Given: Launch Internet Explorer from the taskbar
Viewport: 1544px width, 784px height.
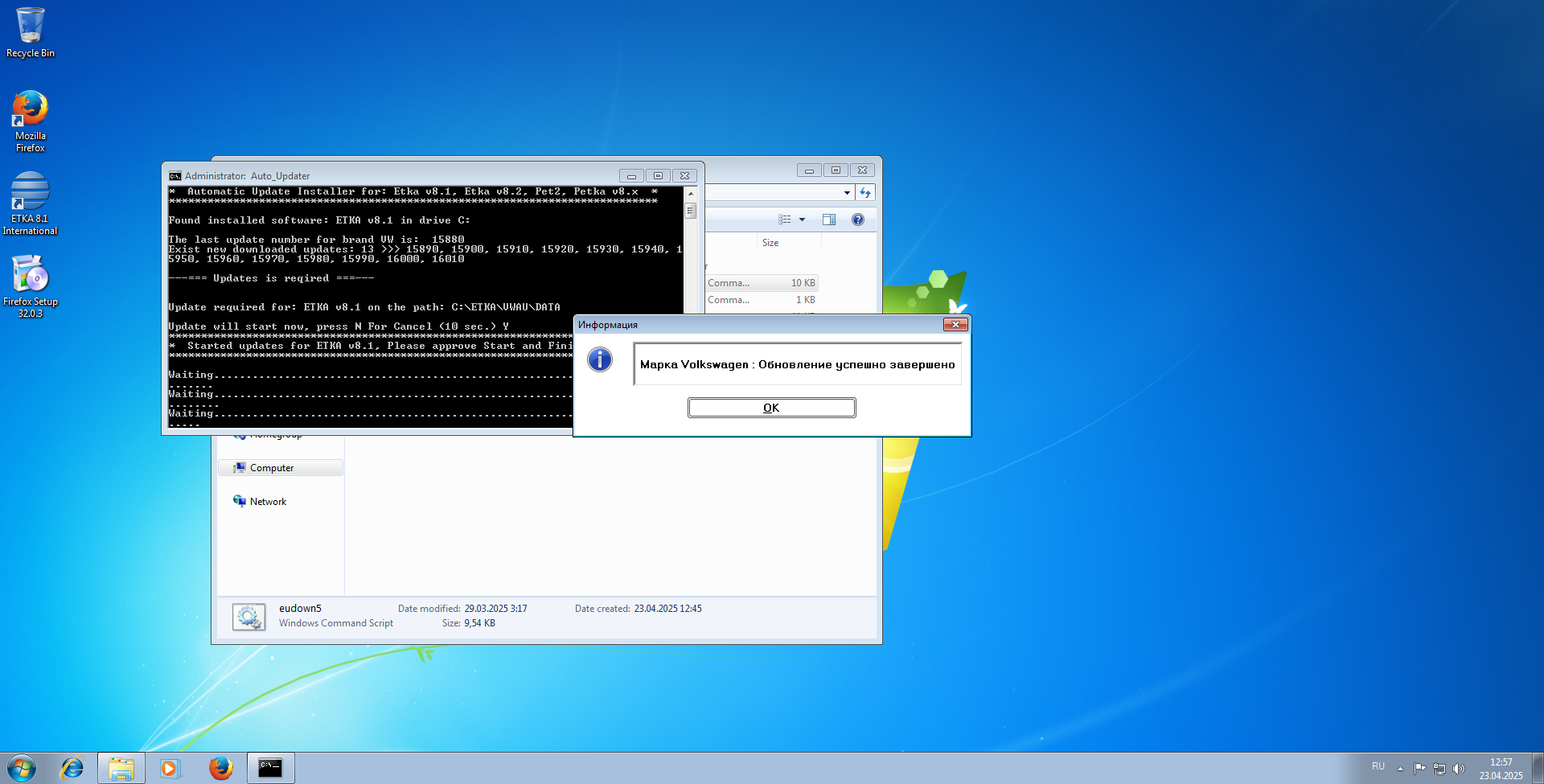Looking at the screenshot, I should point(72,768).
